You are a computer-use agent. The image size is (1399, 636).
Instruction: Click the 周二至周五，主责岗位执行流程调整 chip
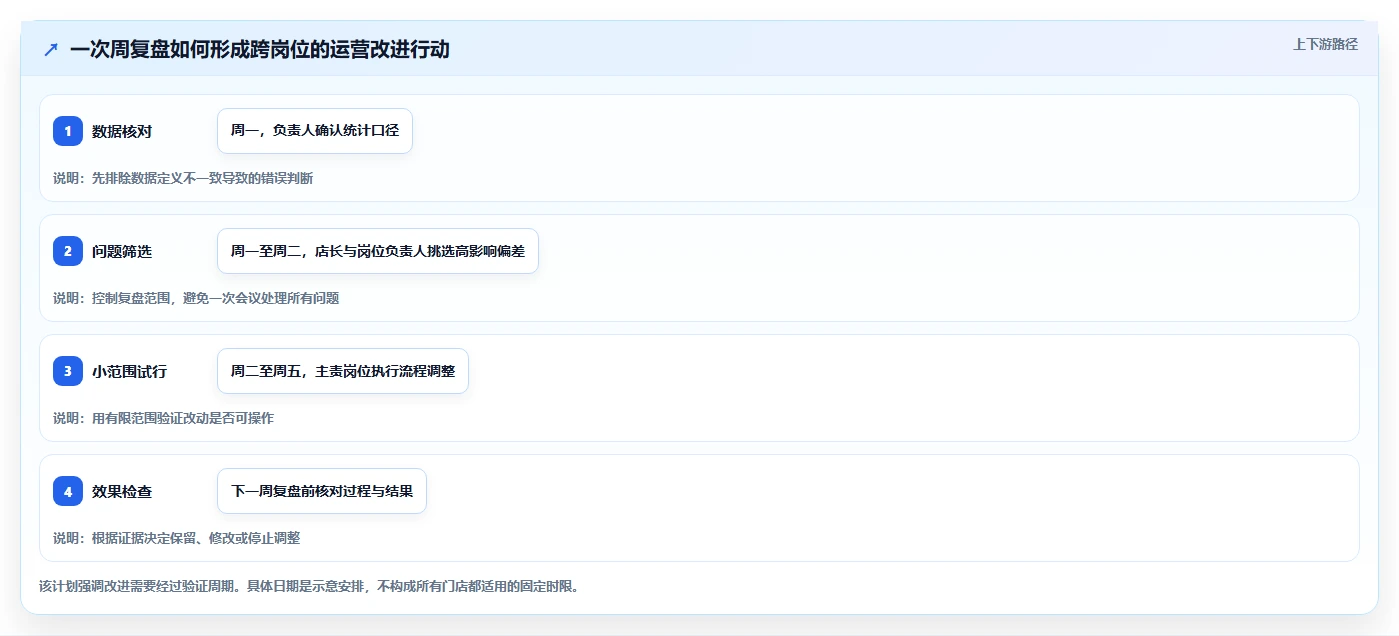coord(343,371)
